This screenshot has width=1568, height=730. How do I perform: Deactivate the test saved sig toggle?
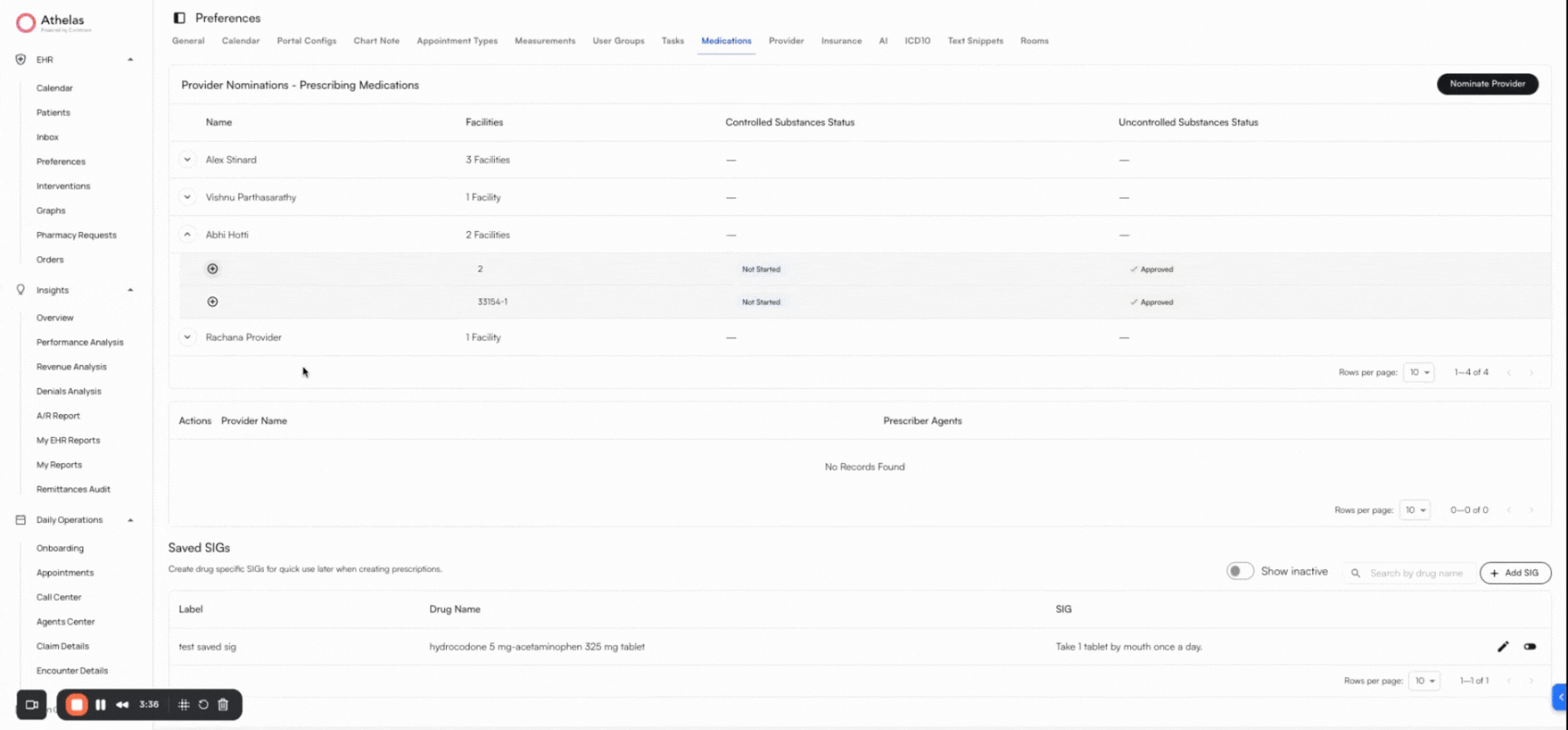coord(1530,647)
